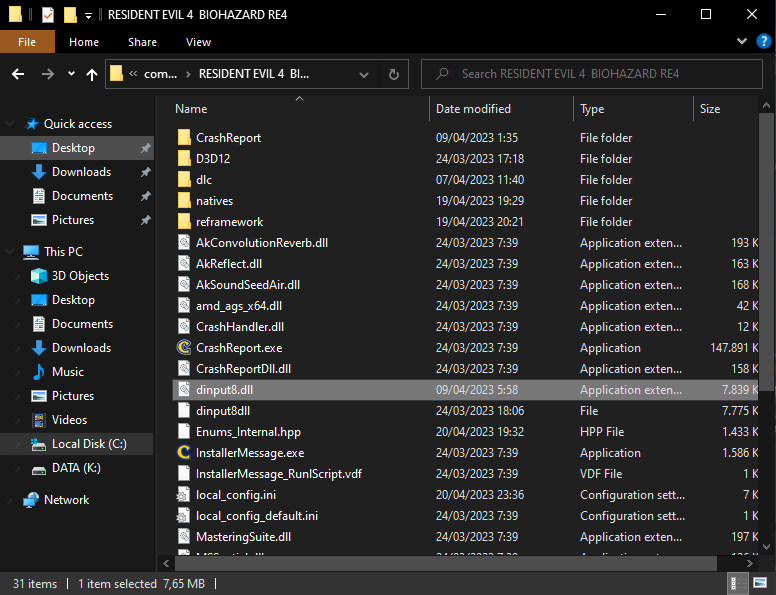
Task: Open the View ribbon tab
Action: (198, 42)
